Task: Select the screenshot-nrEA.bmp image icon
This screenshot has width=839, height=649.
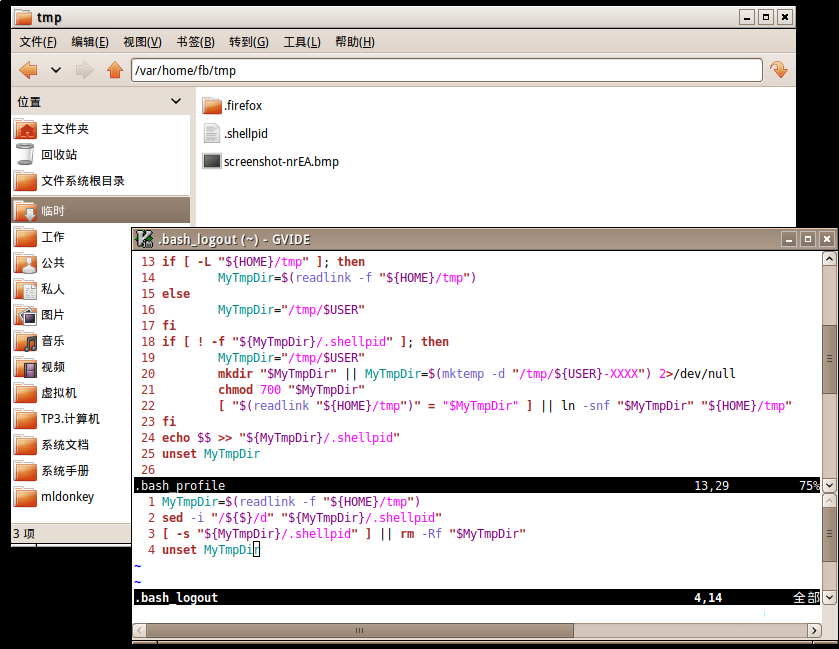Action: pos(212,161)
